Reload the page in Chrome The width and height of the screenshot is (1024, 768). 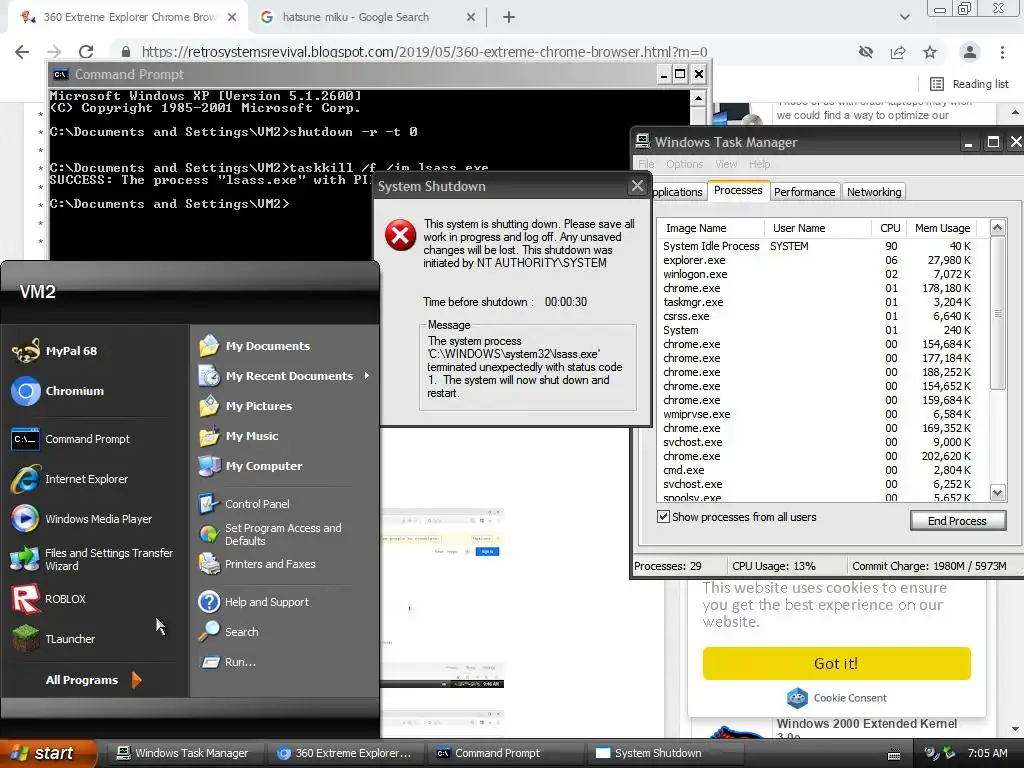pos(86,52)
